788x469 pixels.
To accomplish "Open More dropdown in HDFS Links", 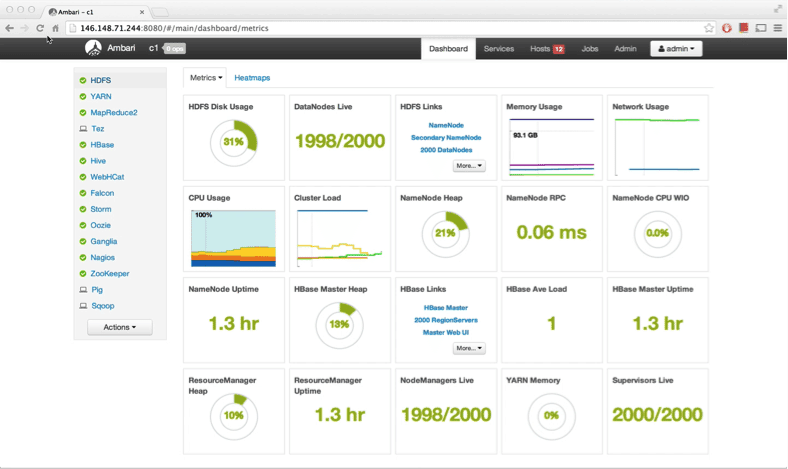I will click(468, 166).
